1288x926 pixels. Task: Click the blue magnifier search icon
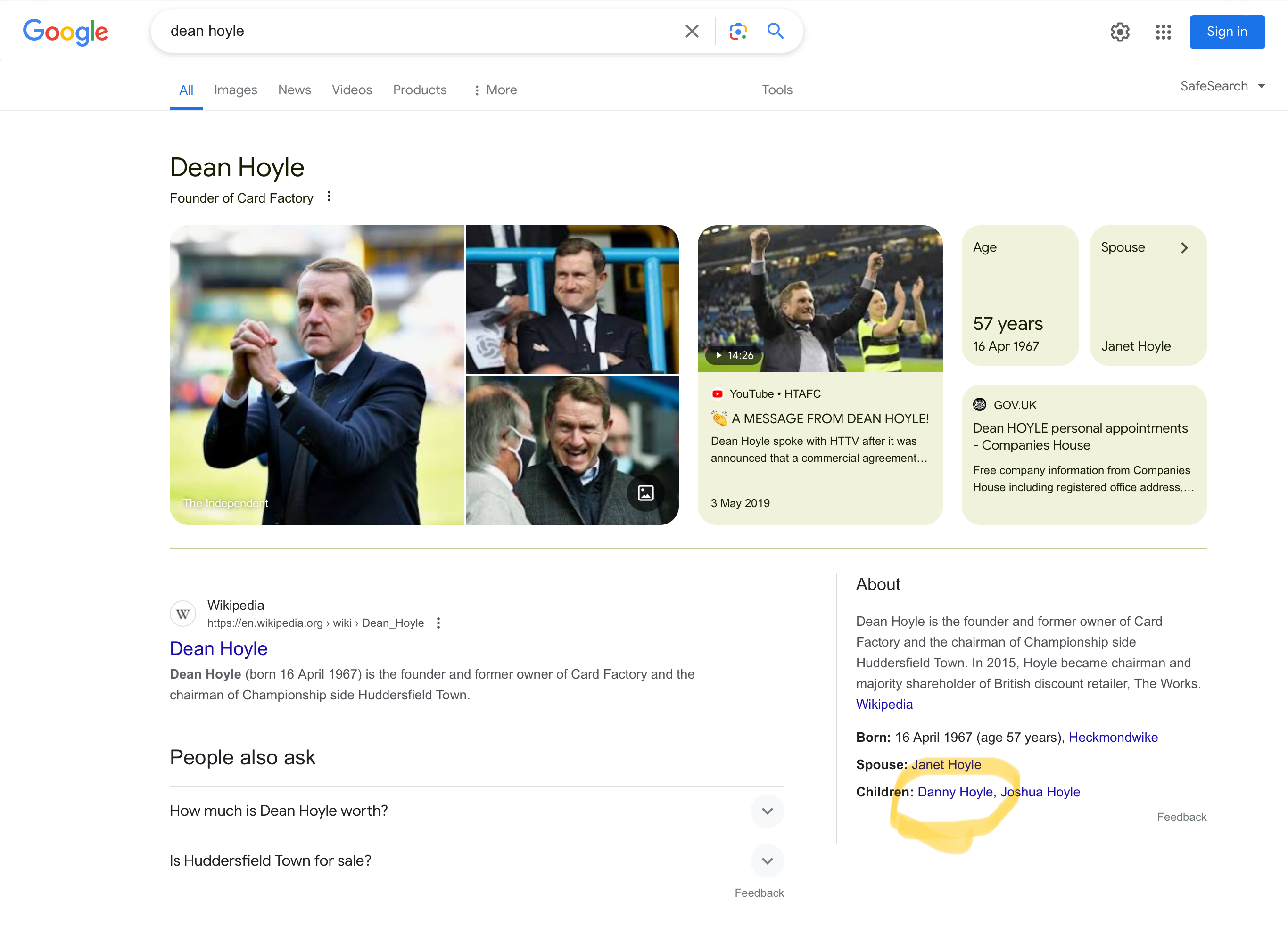(775, 31)
